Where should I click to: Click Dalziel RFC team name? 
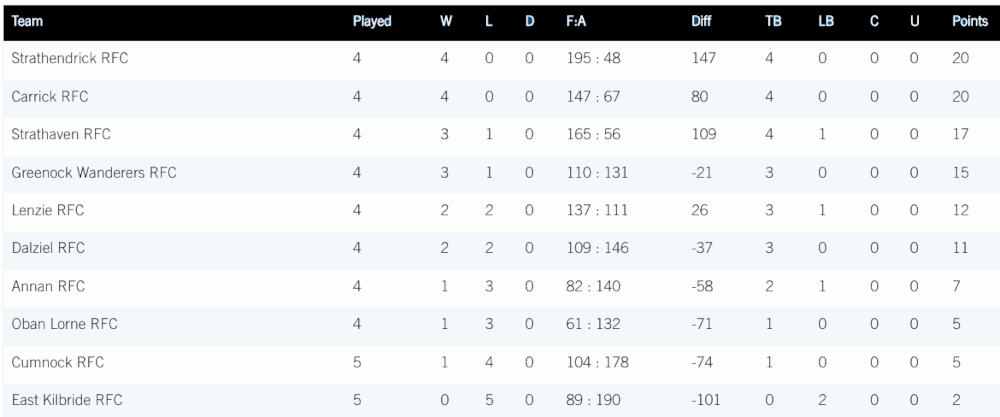click(48, 248)
